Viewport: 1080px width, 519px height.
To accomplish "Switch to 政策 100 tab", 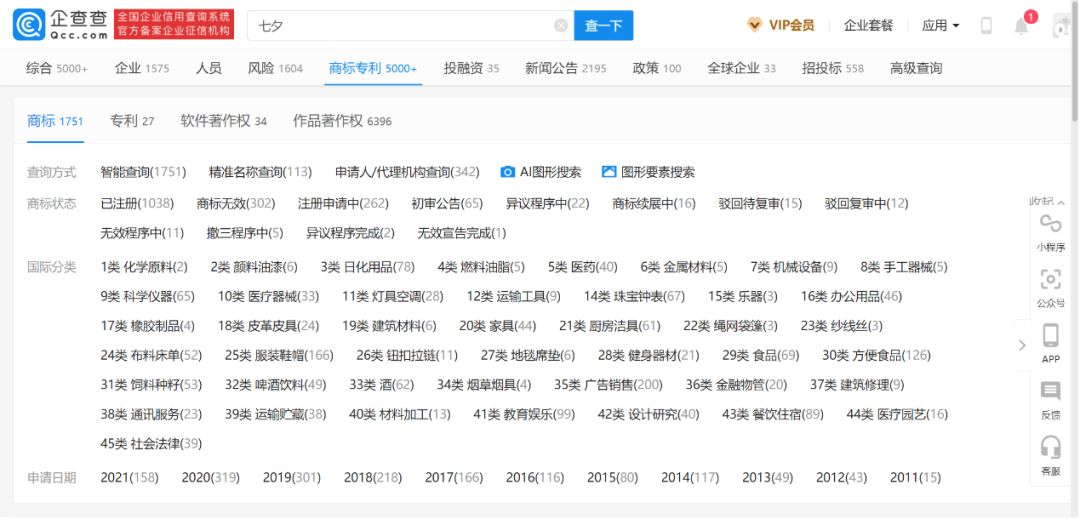I will click(657, 68).
